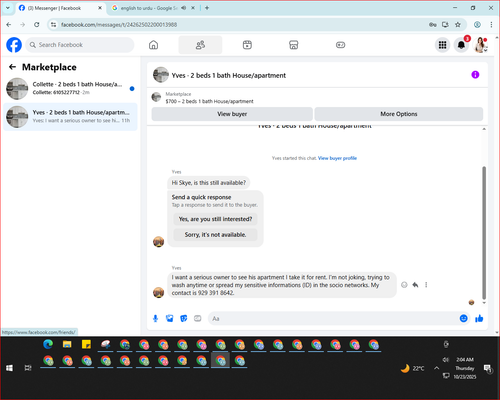Open Chrome three-dot menu
Image resolution: width=500 pixels, height=400 pixels.
tap(491, 25)
